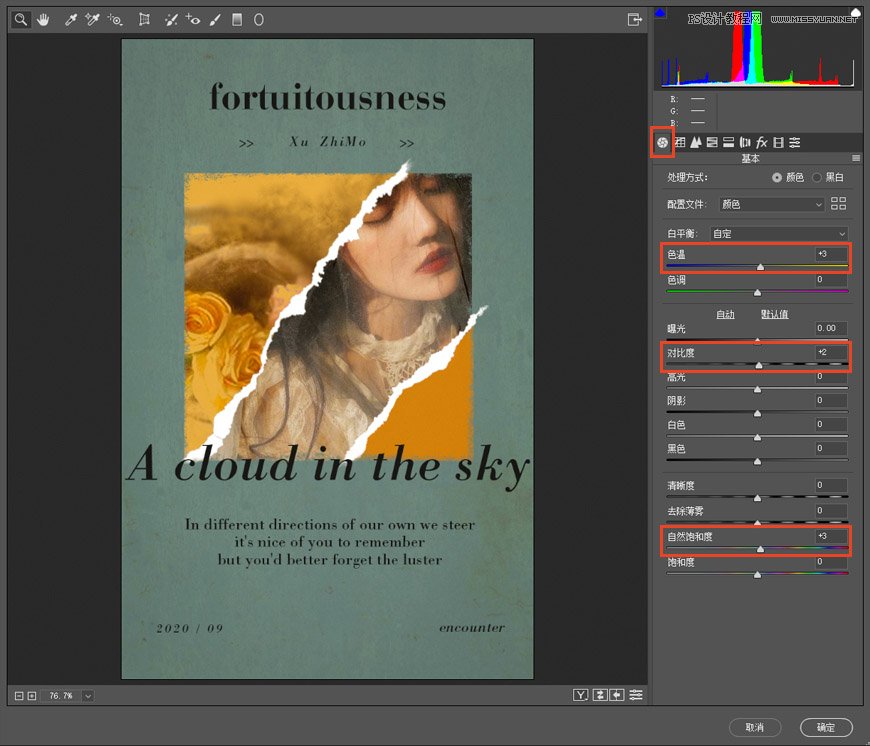Select the 颜色 processing radio button
The image size is (870, 746).
(778, 177)
